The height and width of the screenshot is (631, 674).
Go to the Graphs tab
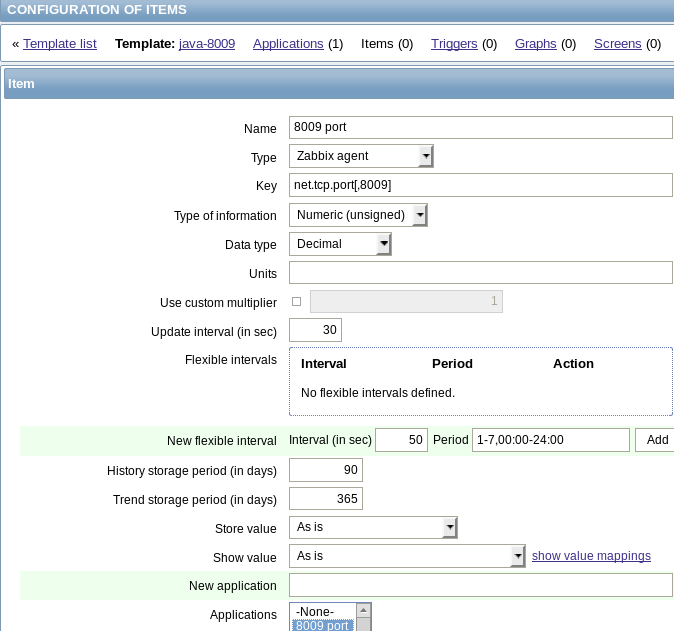pyautogui.click(x=536, y=44)
